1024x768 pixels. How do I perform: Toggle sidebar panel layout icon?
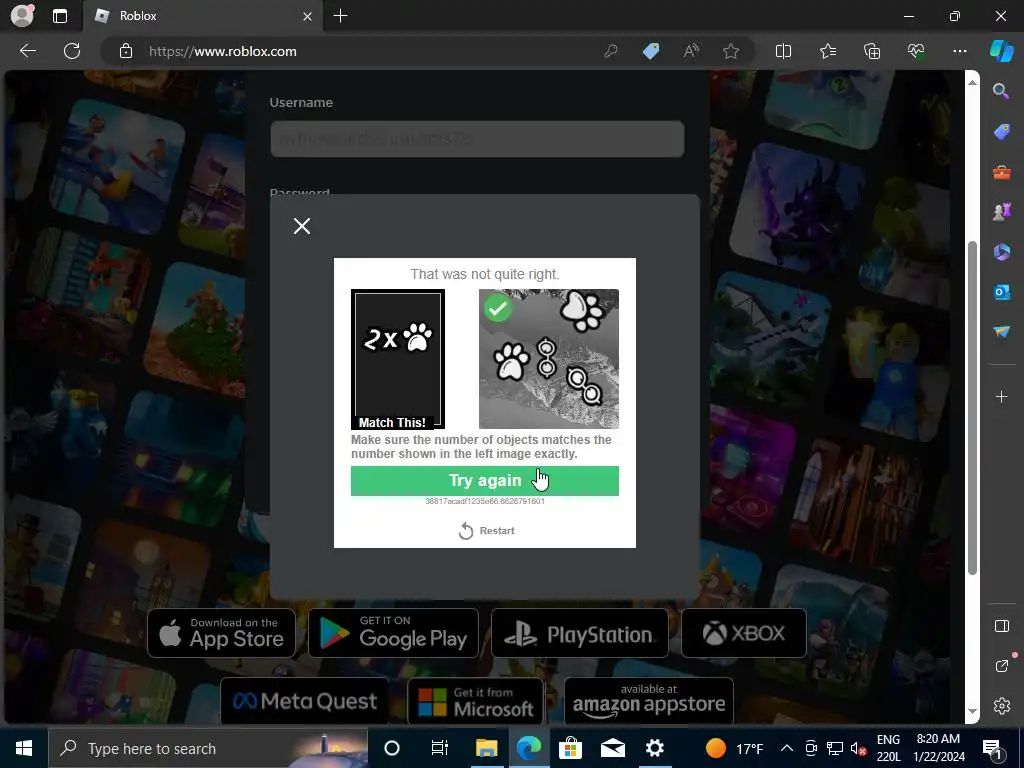(x=1001, y=626)
